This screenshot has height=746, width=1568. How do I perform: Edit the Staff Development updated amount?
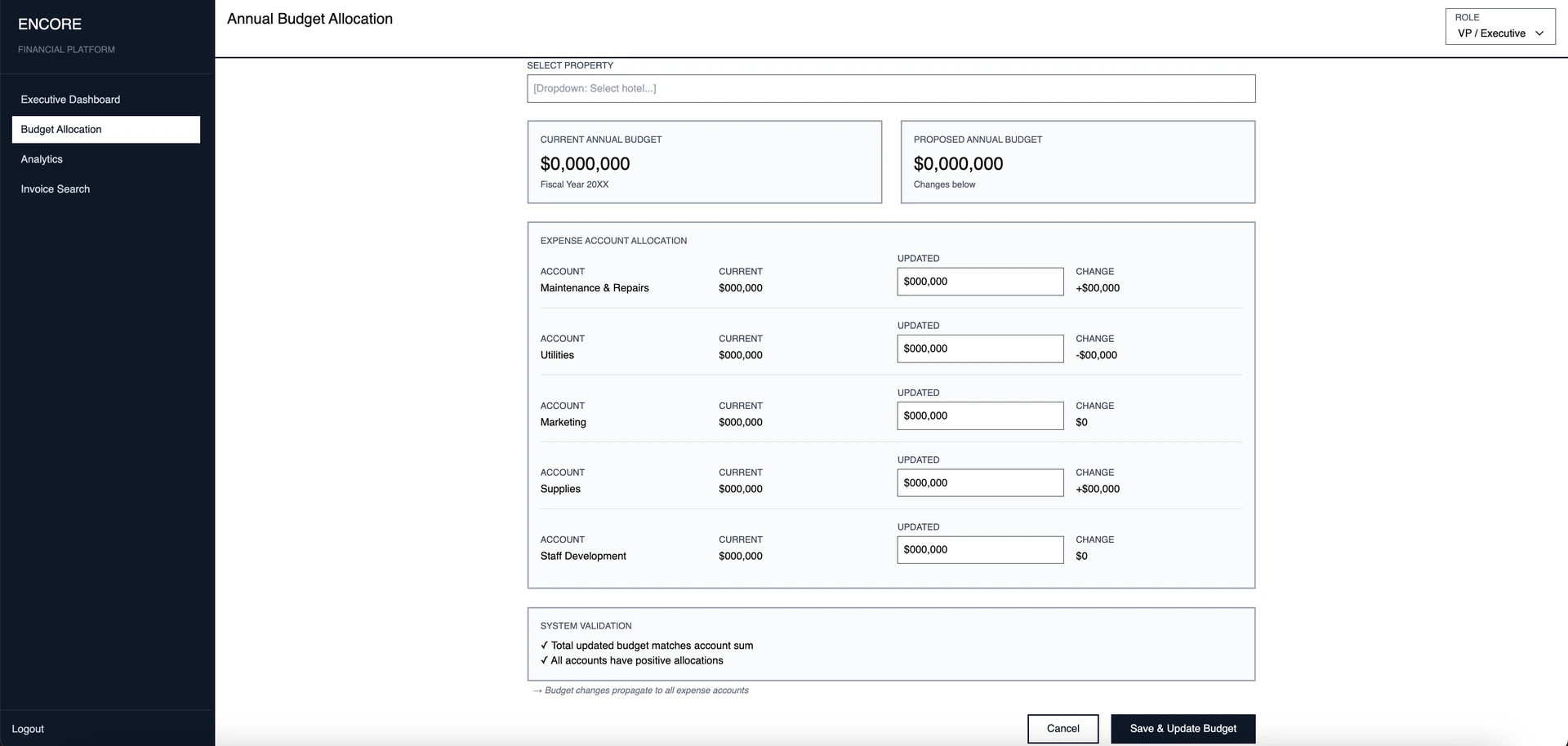(x=980, y=550)
